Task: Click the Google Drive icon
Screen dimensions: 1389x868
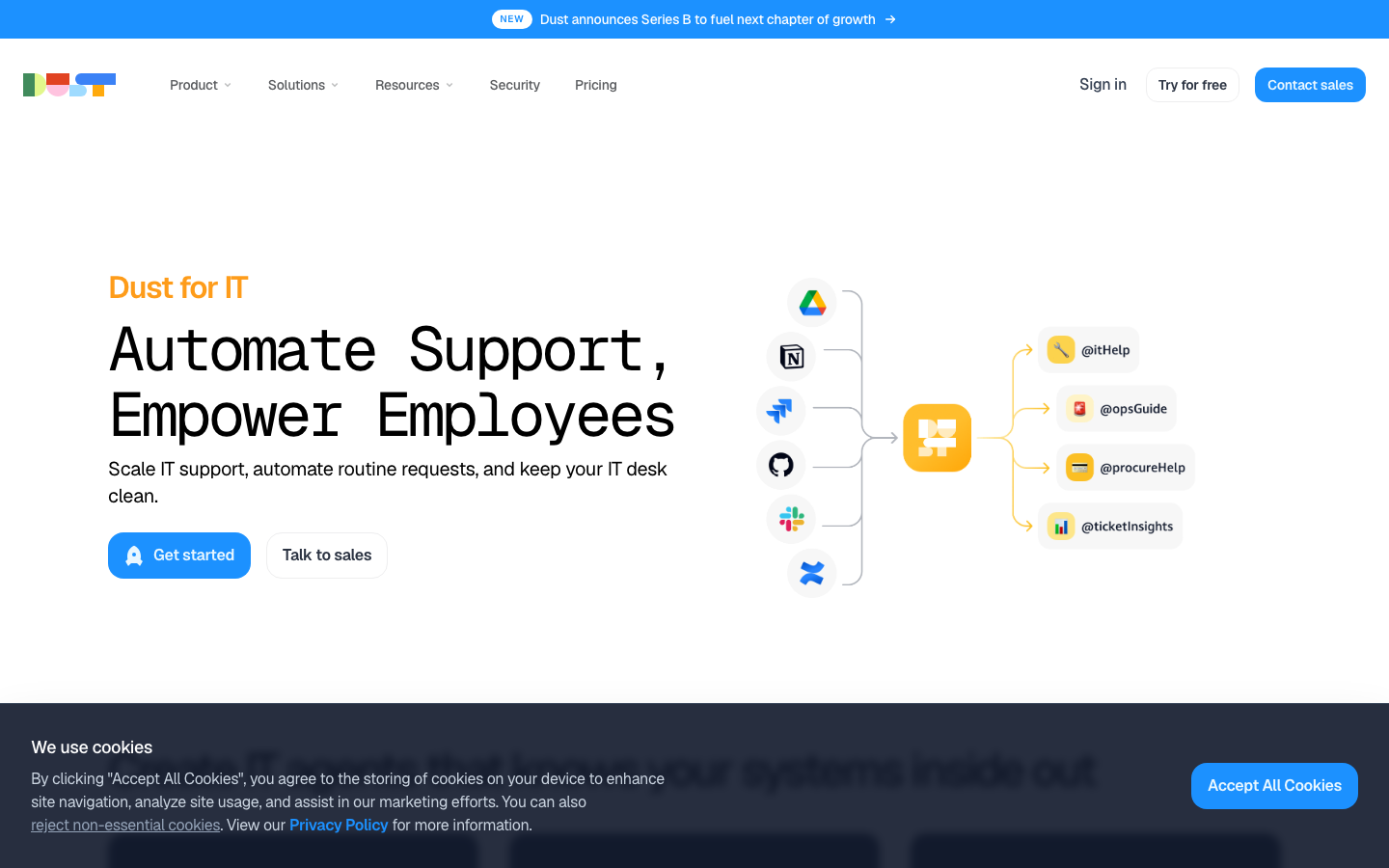Action: [x=812, y=303]
